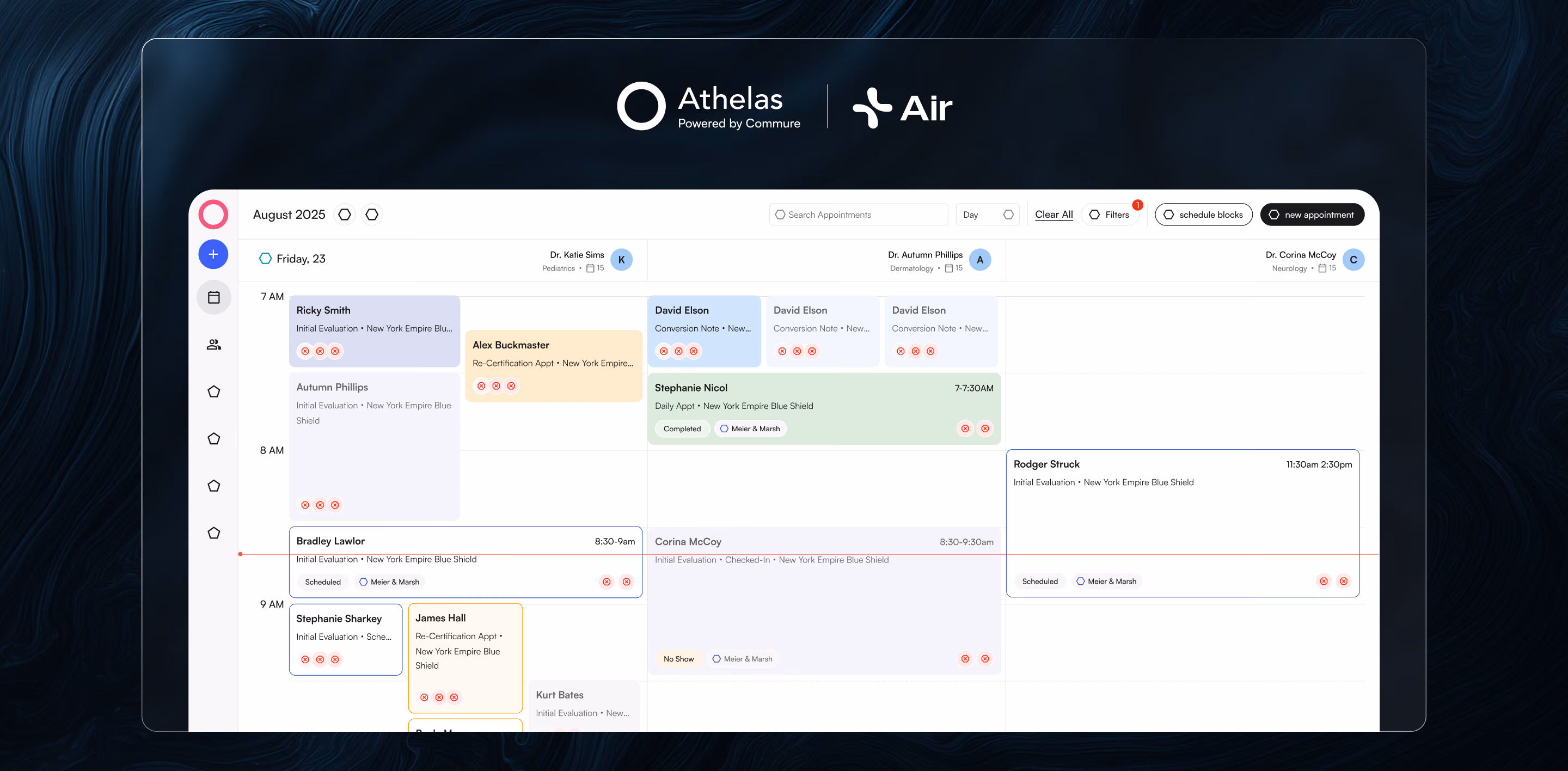The width and height of the screenshot is (1568, 771).
Task: Click the name Bradley Lawlor
Action: [x=330, y=541]
